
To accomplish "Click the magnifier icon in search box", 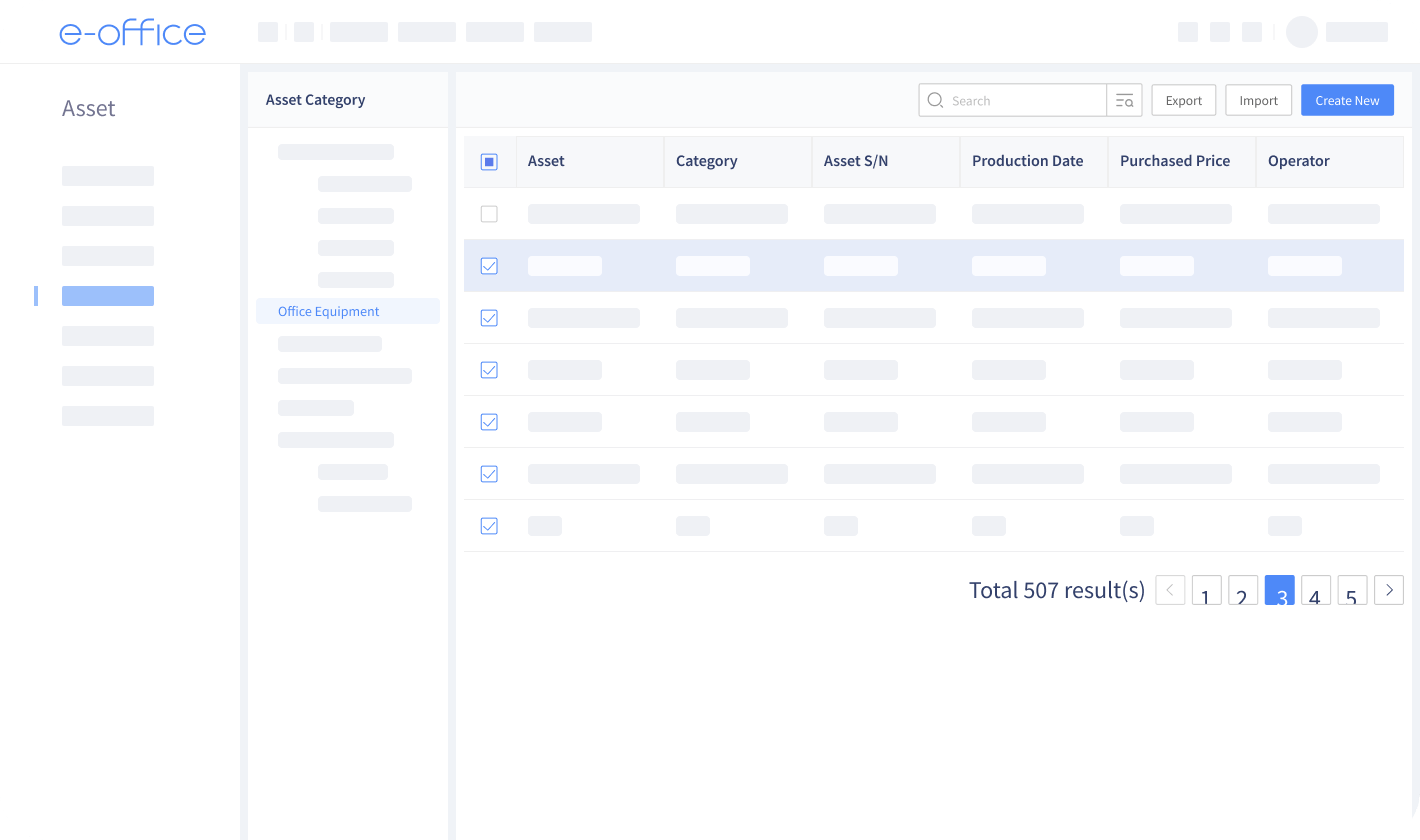I will (935, 100).
